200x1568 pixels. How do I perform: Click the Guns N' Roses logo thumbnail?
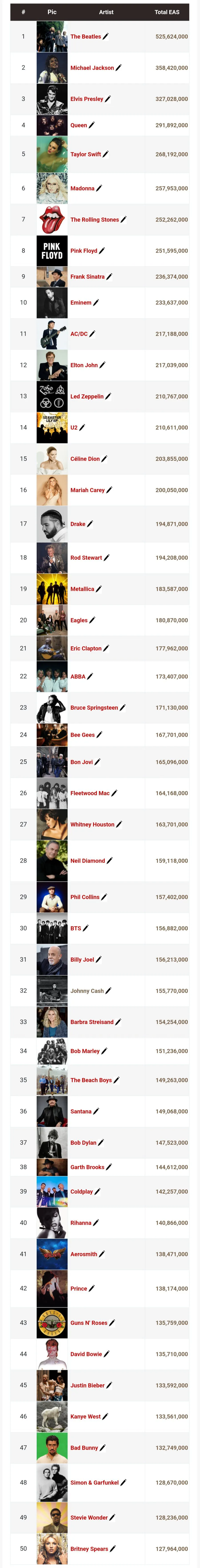[52, 1323]
